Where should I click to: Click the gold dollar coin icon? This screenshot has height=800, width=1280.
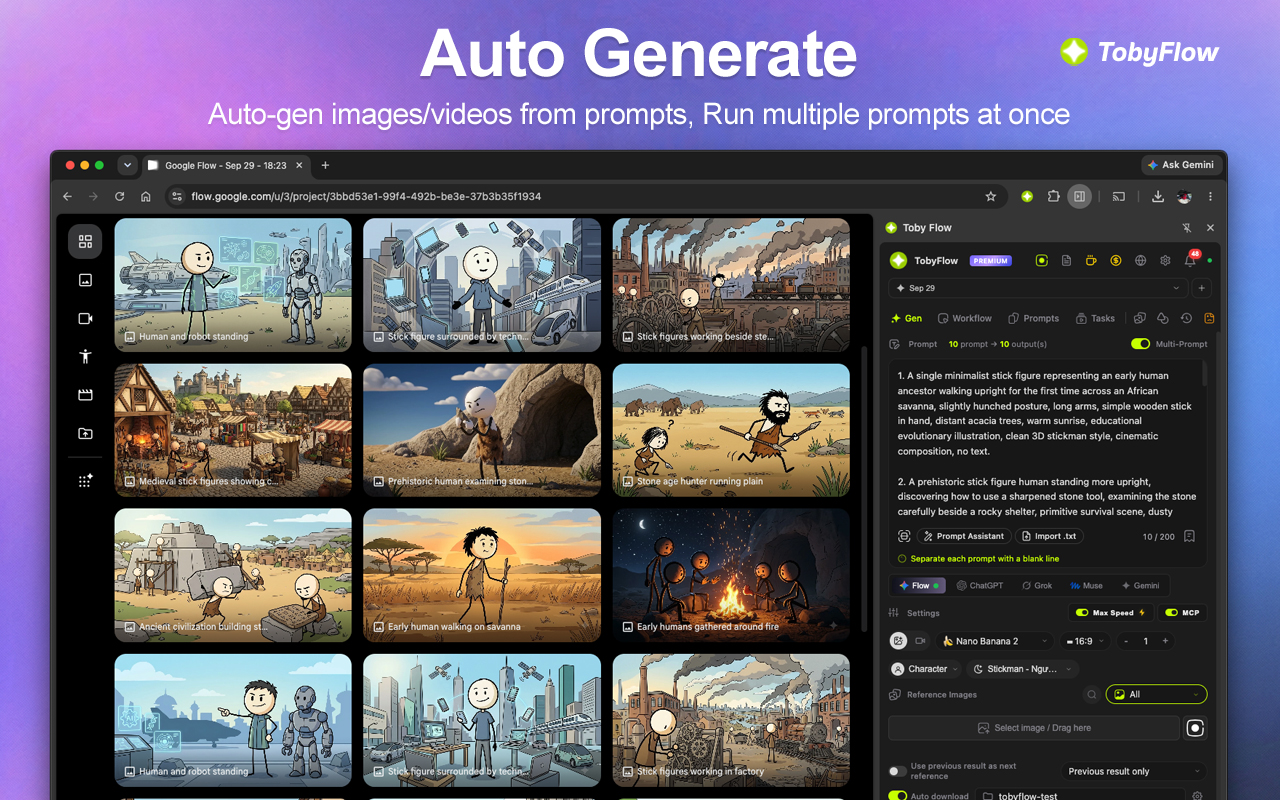(x=1116, y=261)
